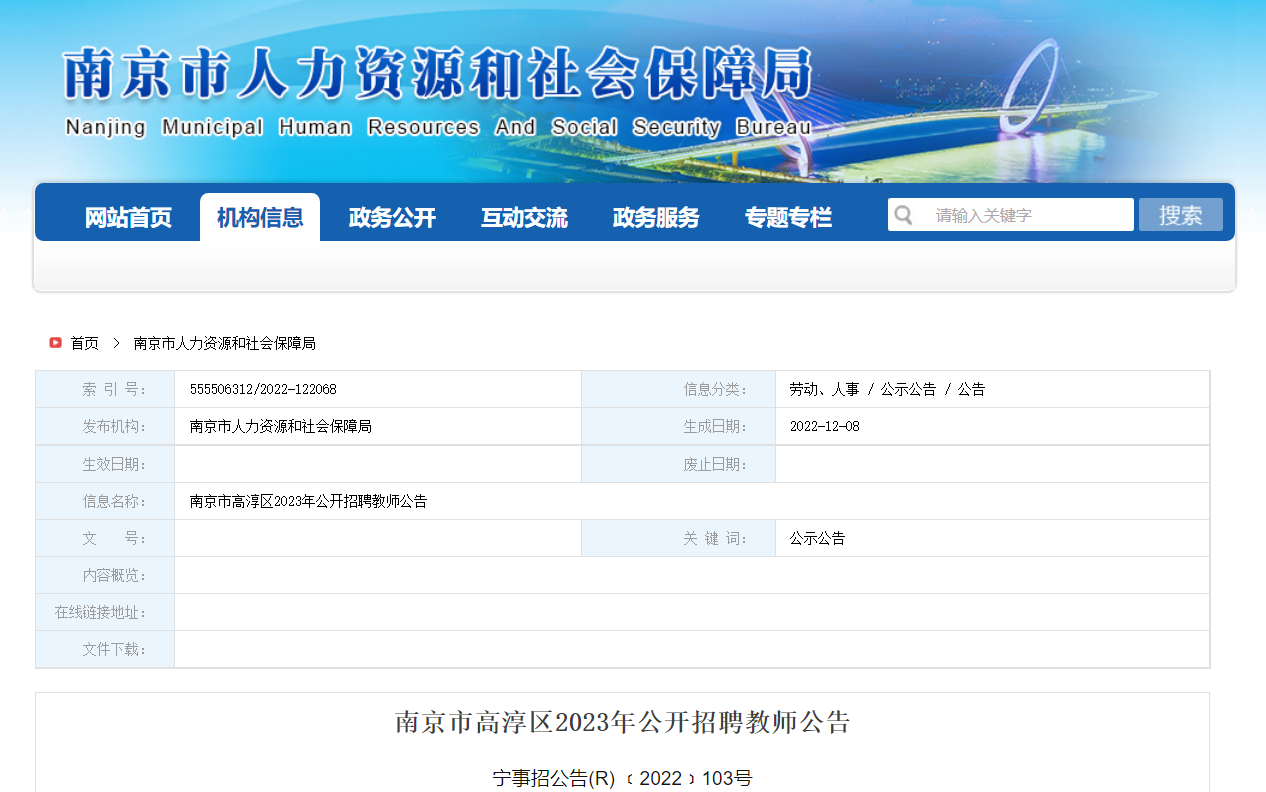This screenshot has height=792, width=1266.
Task: Click the index number 555506312/2022-122068
Action: pyautogui.click(x=263, y=389)
